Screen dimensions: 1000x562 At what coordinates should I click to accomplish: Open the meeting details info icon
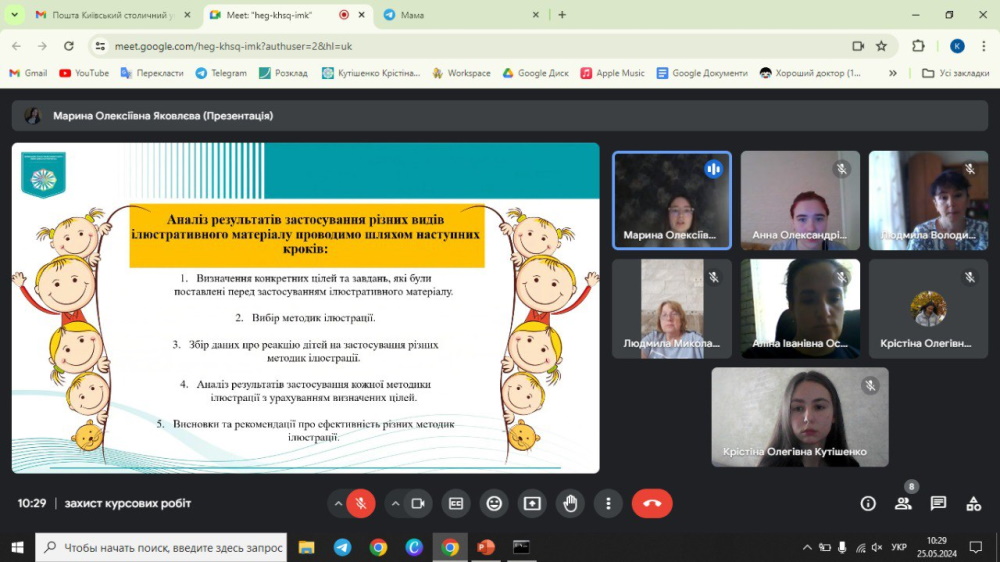click(868, 504)
